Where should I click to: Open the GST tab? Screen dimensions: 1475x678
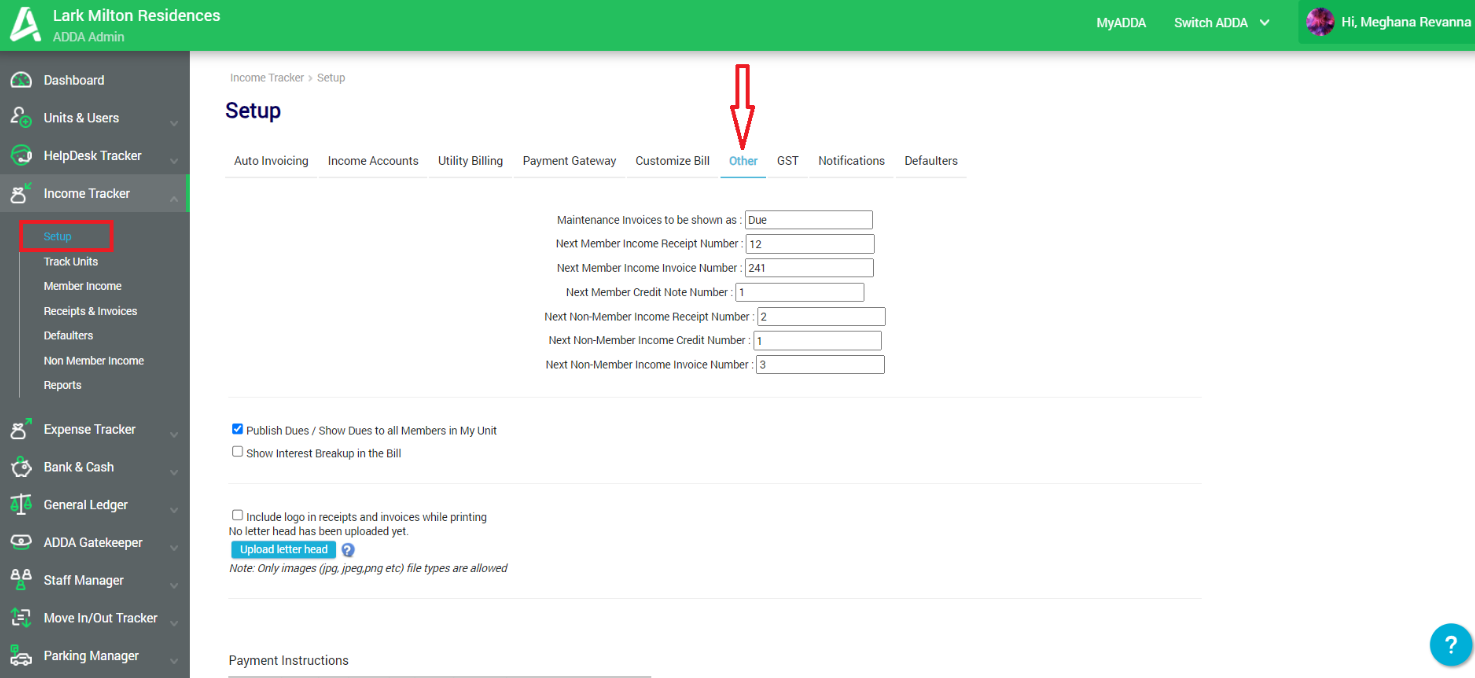[788, 161]
